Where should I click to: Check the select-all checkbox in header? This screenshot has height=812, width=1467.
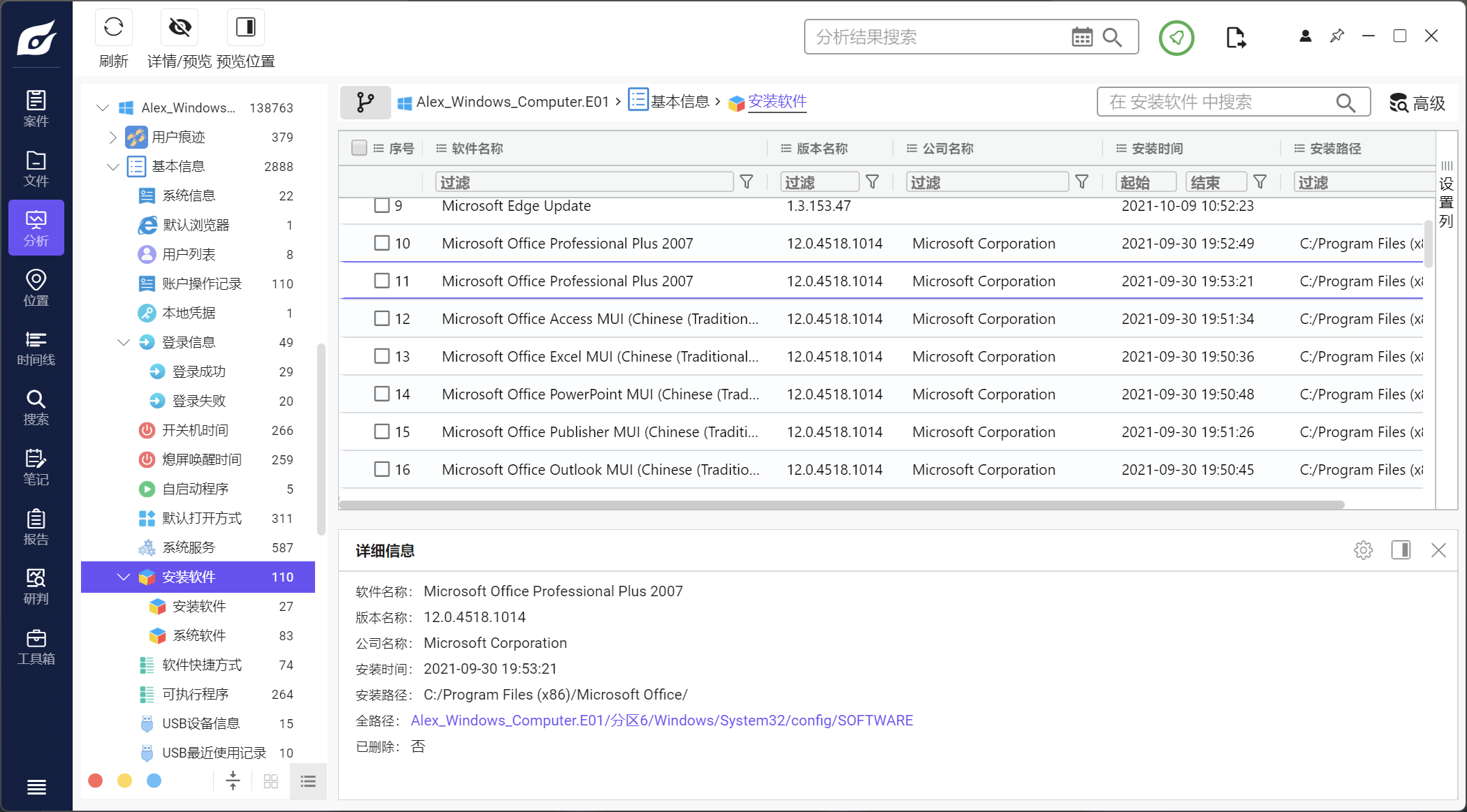pyautogui.click(x=359, y=148)
